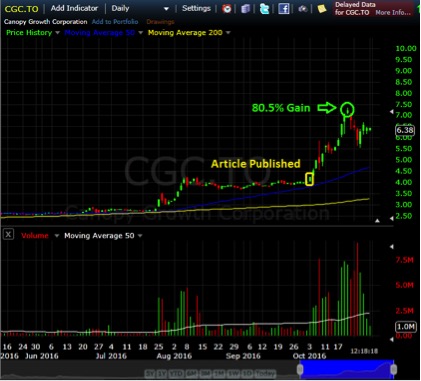Set range to 5Y
The height and width of the screenshot is (381, 421).
tap(149, 373)
